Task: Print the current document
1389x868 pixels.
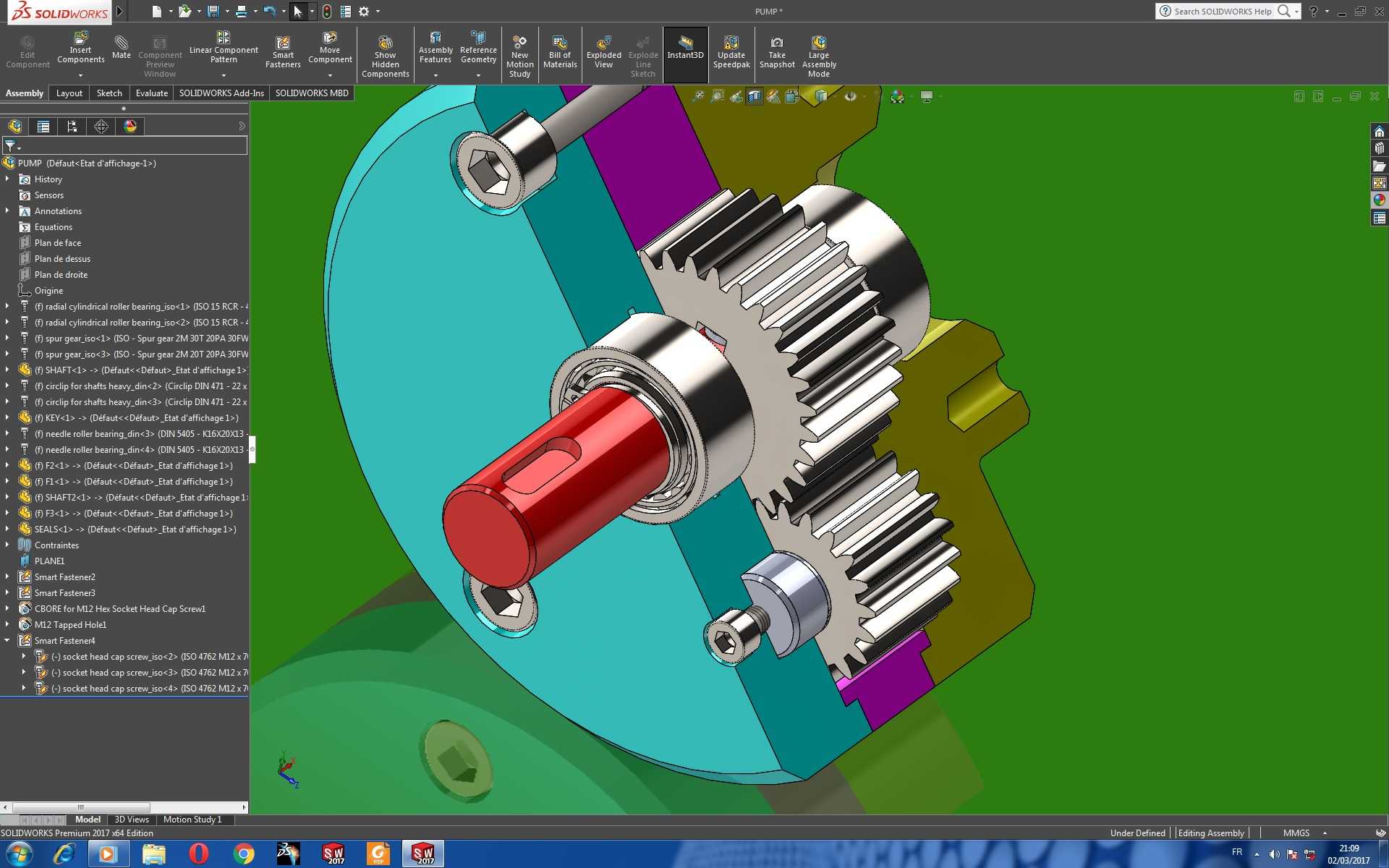Action: (241, 12)
